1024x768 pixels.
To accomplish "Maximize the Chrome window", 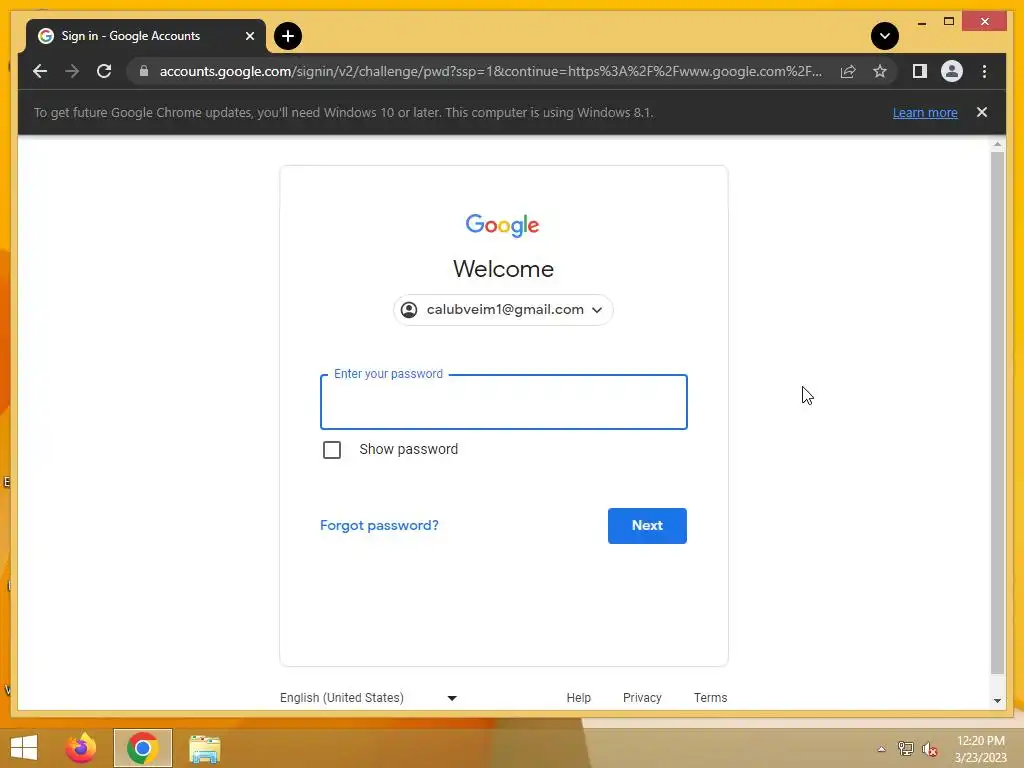I will coord(949,22).
